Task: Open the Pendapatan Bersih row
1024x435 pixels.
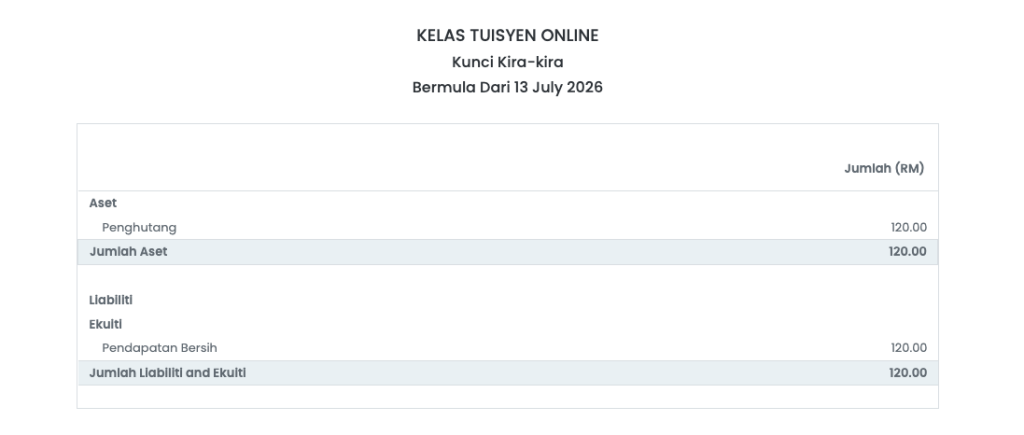Action: coord(507,348)
